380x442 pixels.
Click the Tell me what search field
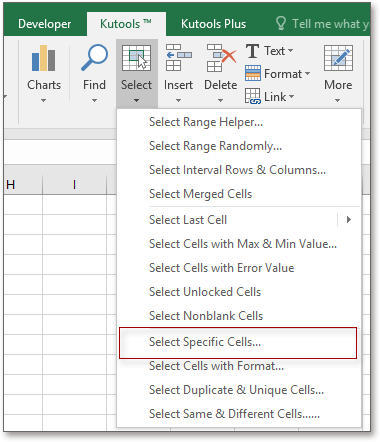coord(322,24)
